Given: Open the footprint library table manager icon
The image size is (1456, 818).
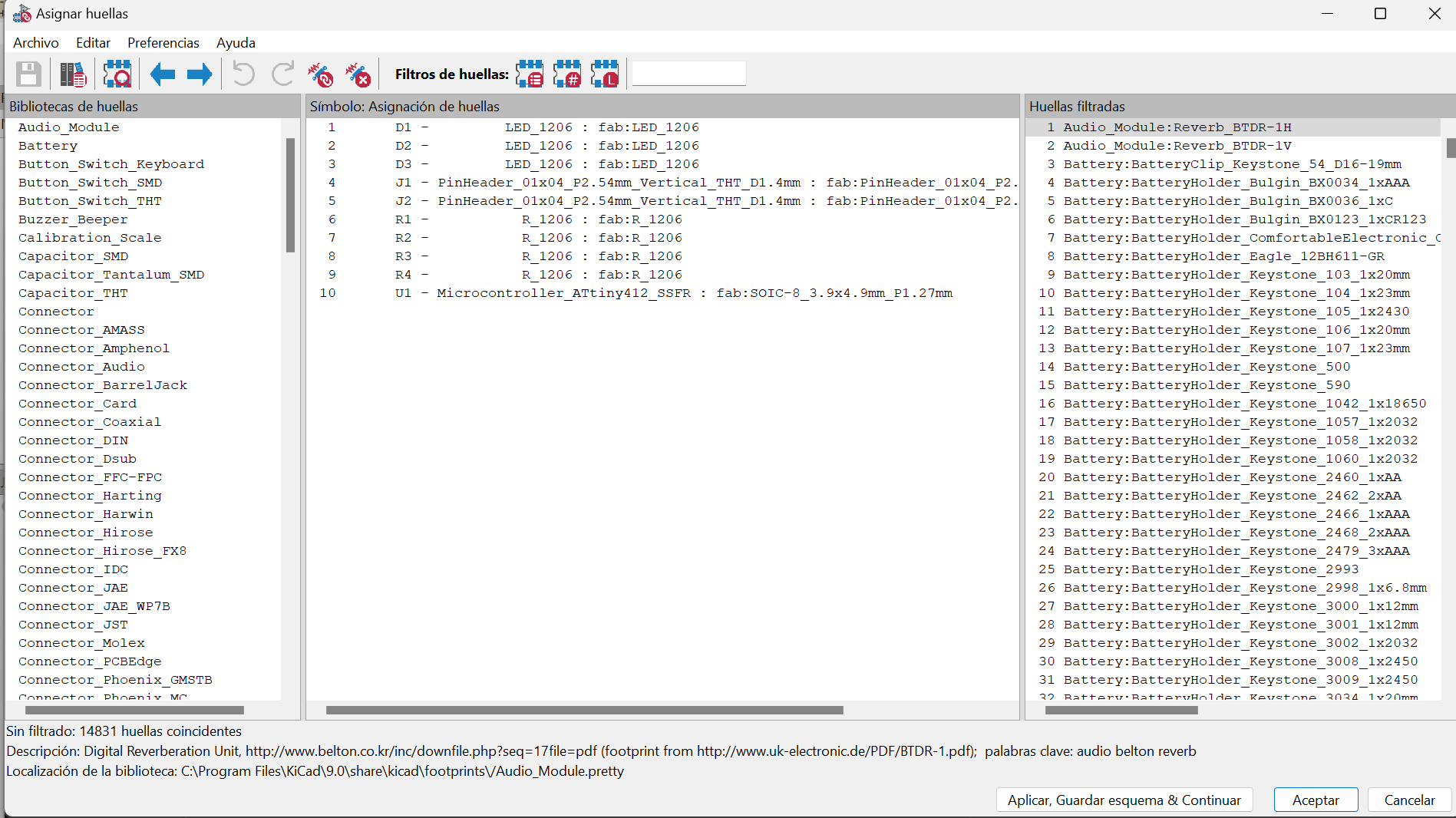Looking at the screenshot, I should 73,74.
